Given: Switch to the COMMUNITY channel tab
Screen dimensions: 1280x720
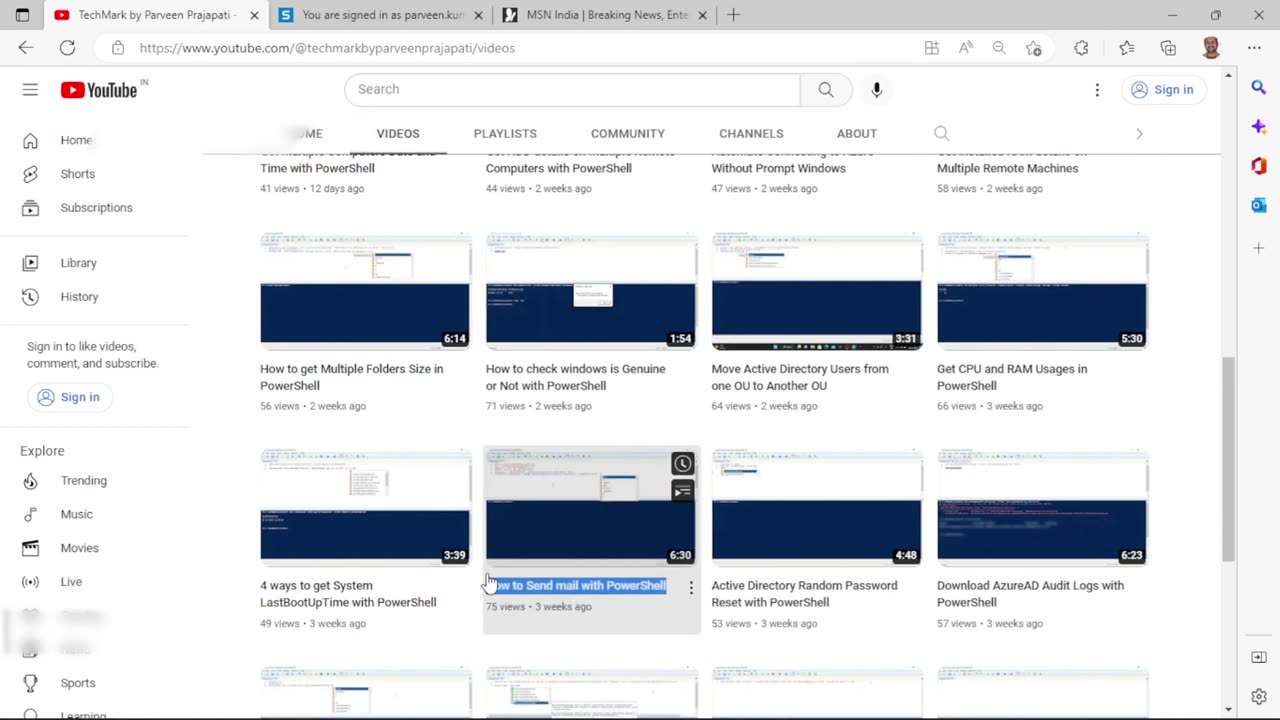Looking at the screenshot, I should (x=627, y=133).
